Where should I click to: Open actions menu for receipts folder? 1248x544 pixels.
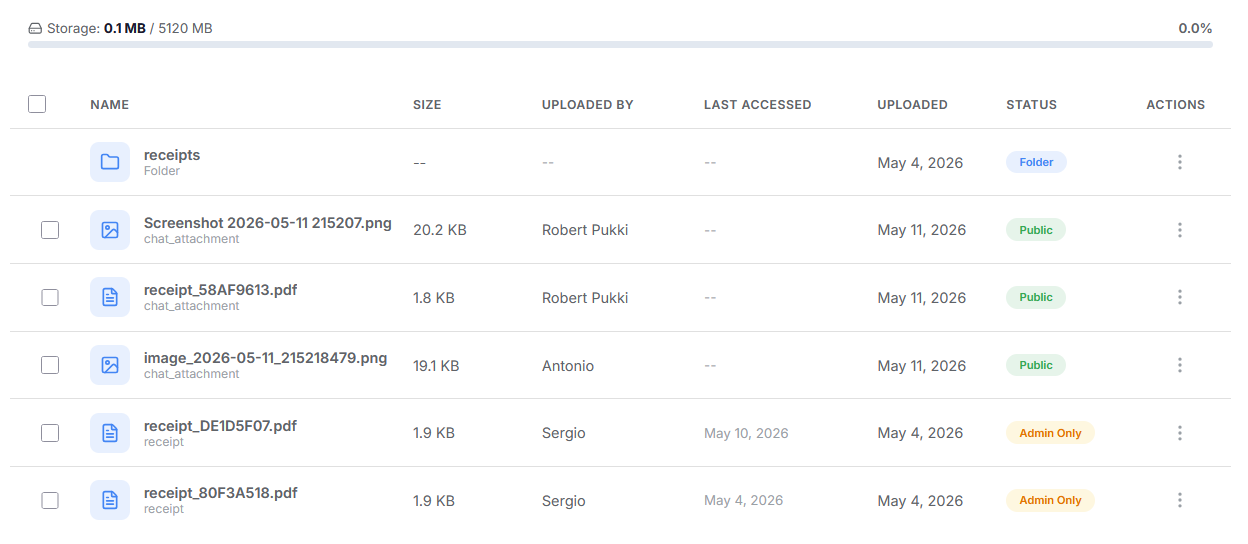(1180, 162)
